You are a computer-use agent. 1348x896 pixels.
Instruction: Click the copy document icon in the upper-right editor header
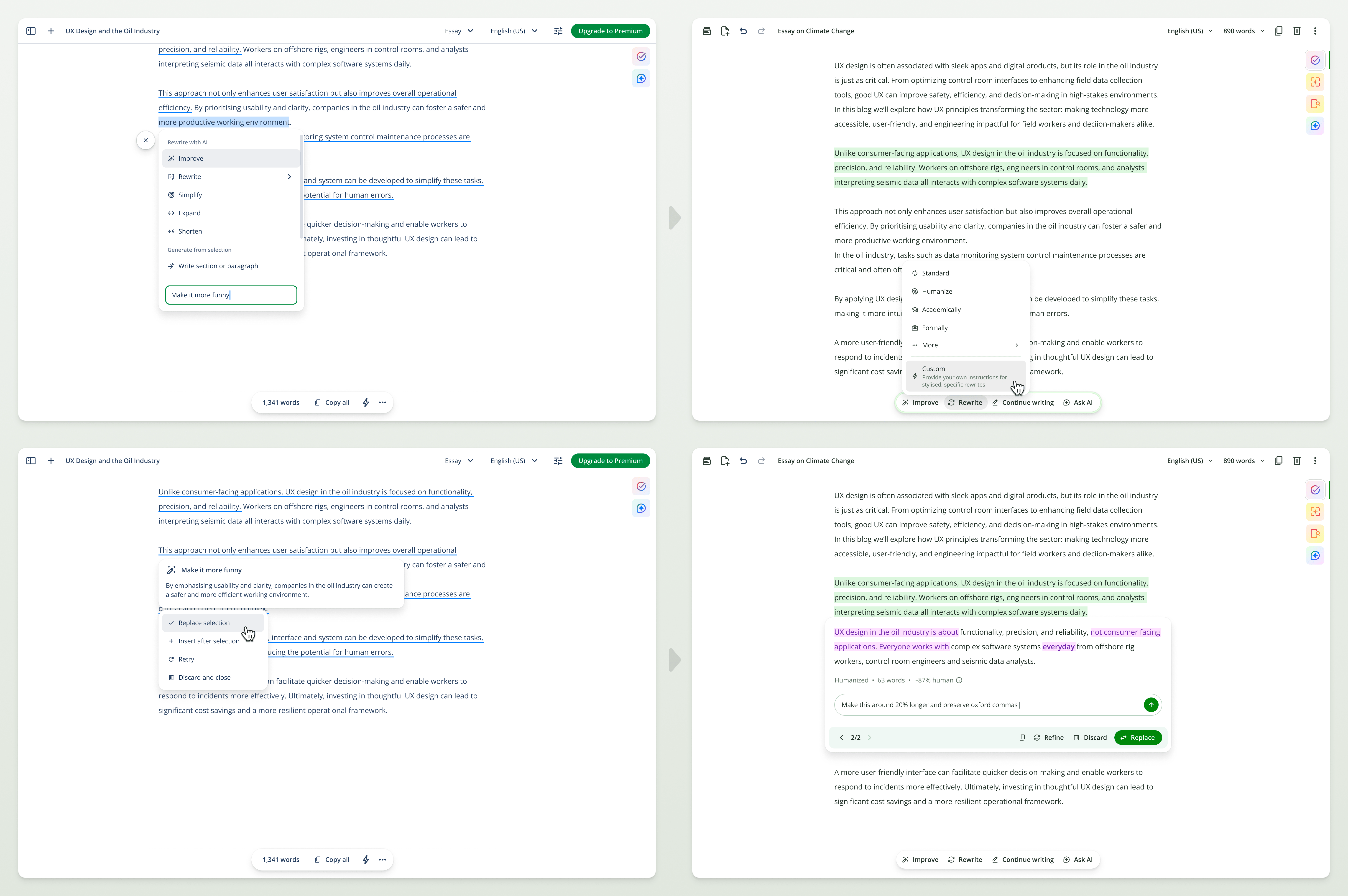pyautogui.click(x=1279, y=31)
